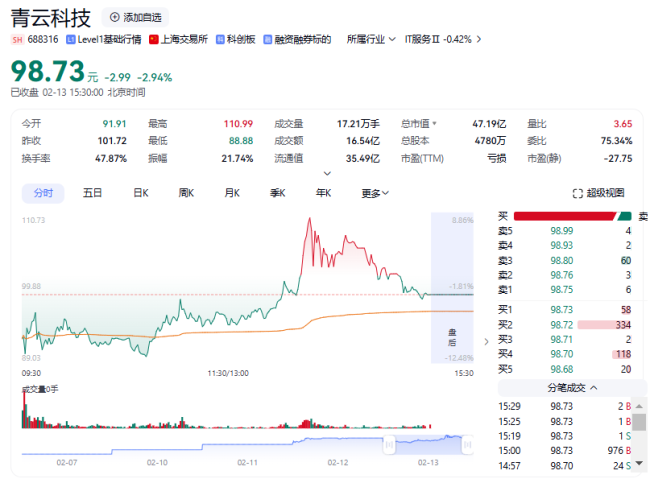Toggle the 总市值 dropdown arrow
This screenshot has height=483, width=650.
tap(434, 124)
